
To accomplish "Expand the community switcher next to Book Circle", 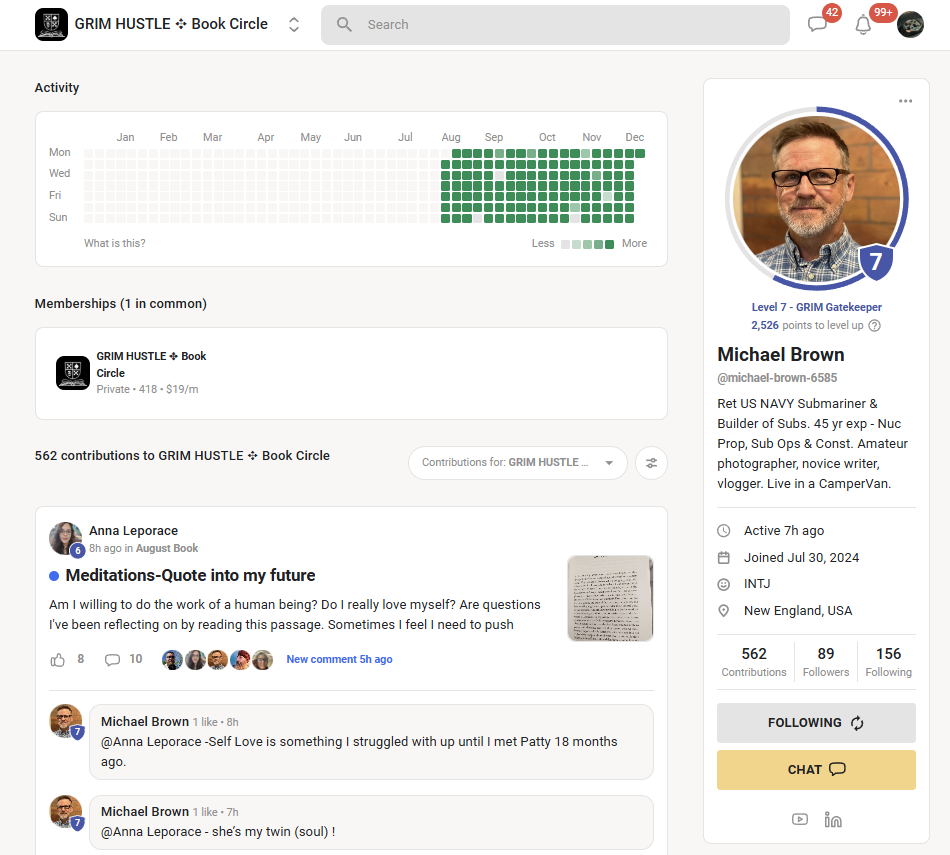I will 294,24.
